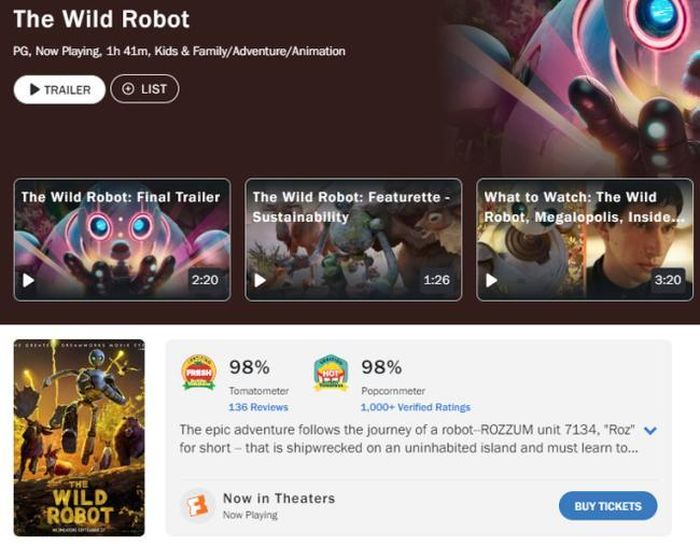700x560 pixels.
Task: Watch the movie with TRAILER button
Action: coord(59,90)
